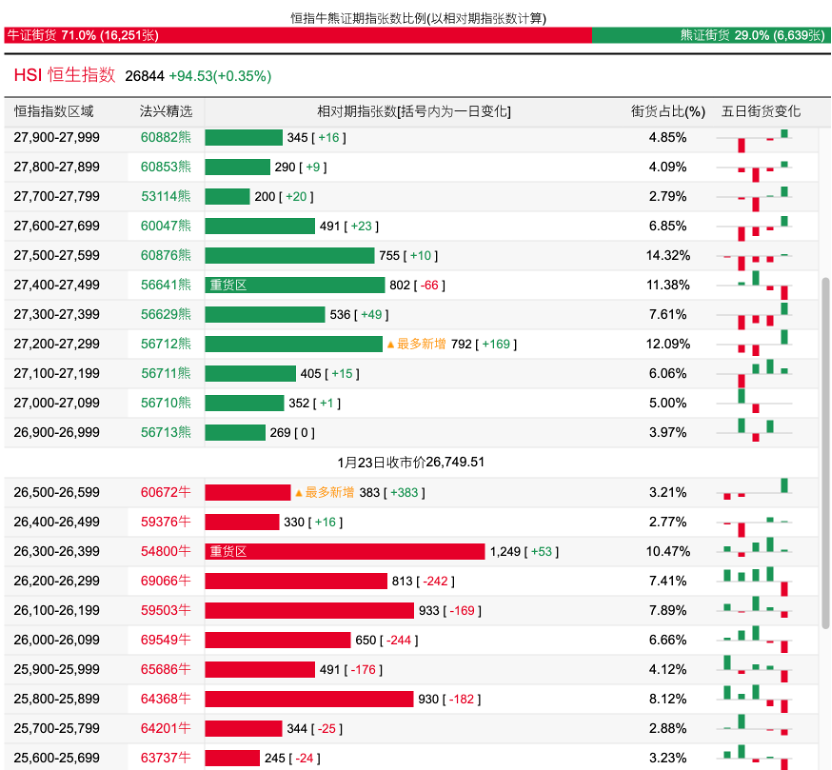The image size is (832, 770).
Task: Click the 最多新增 triangle marker in bull row 26,500-26,599
Action: (x=298, y=493)
